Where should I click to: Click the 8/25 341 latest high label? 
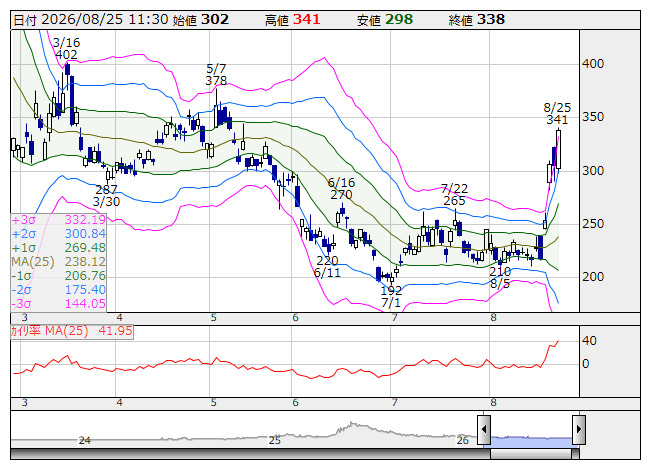pyautogui.click(x=557, y=114)
